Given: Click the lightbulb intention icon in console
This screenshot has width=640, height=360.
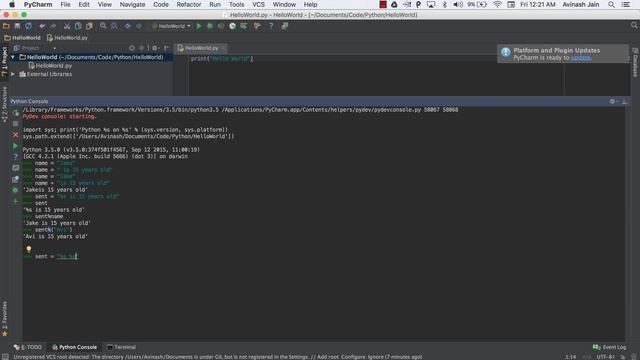Looking at the screenshot, I should tap(29, 249).
